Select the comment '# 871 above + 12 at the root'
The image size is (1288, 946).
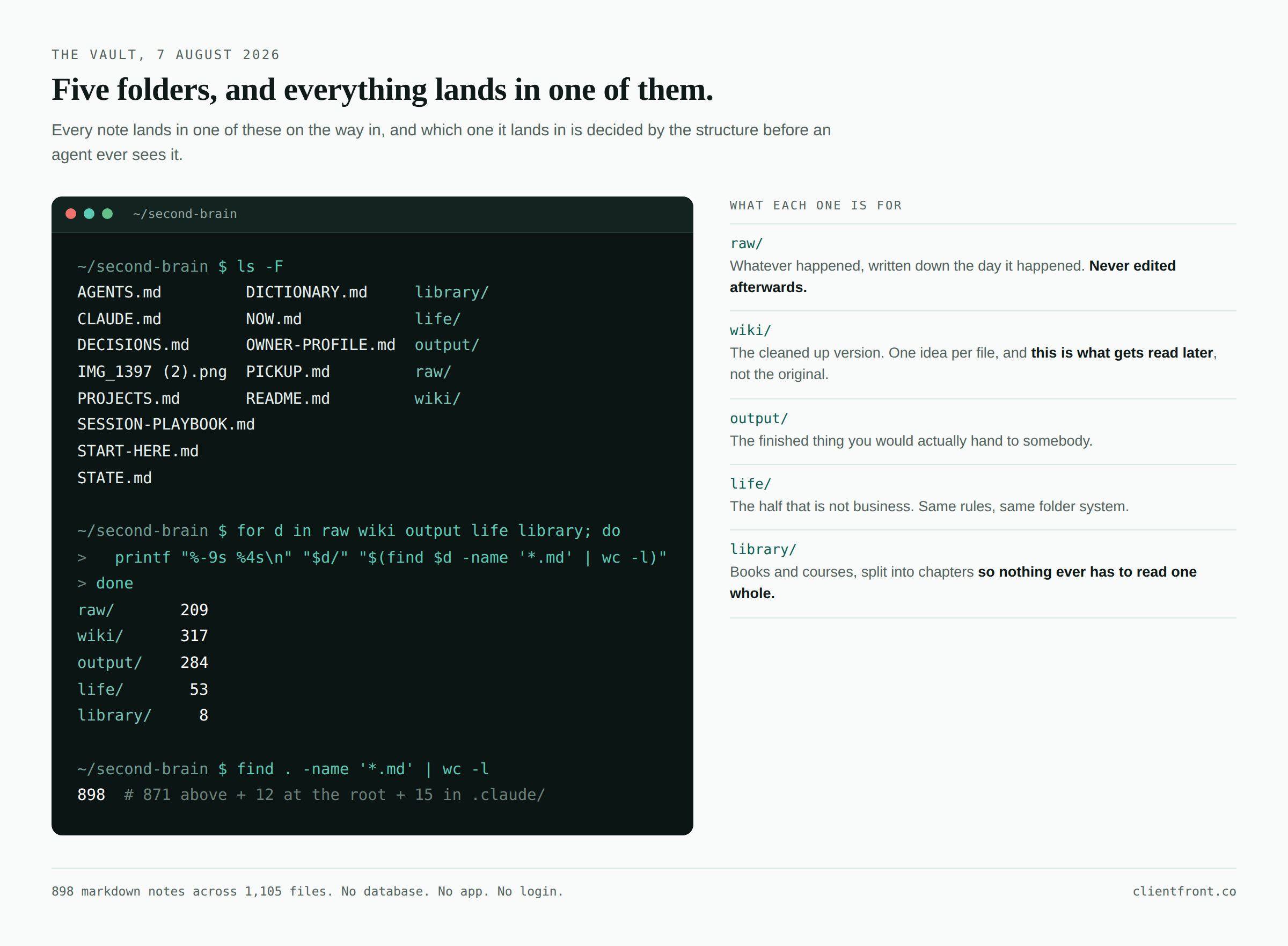pyautogui.click(x=255, y=795)
